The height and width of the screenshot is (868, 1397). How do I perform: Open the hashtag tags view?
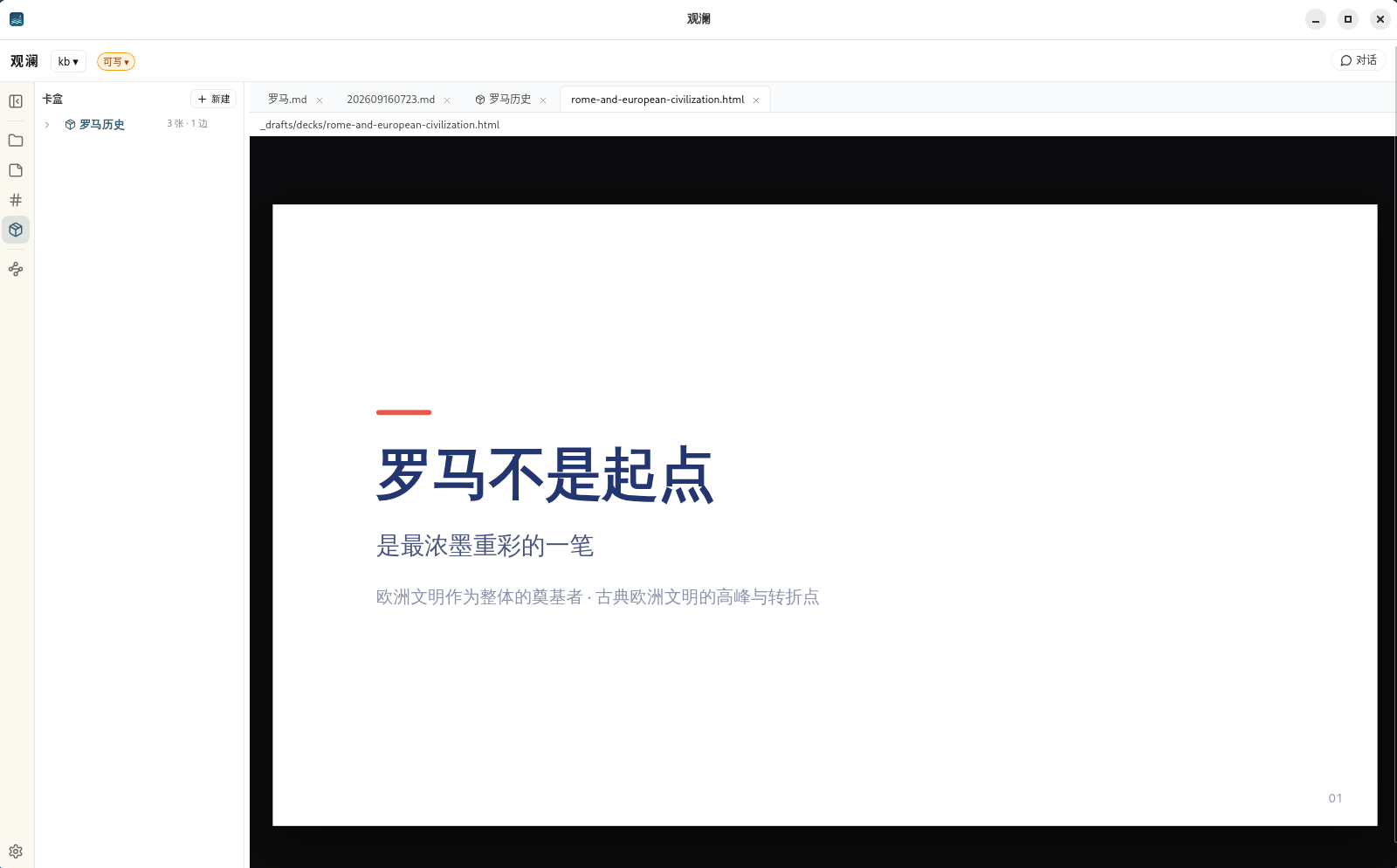(16, 200)
